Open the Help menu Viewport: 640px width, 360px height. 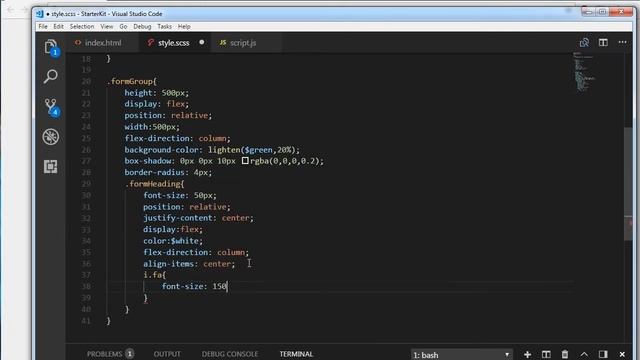184,27
